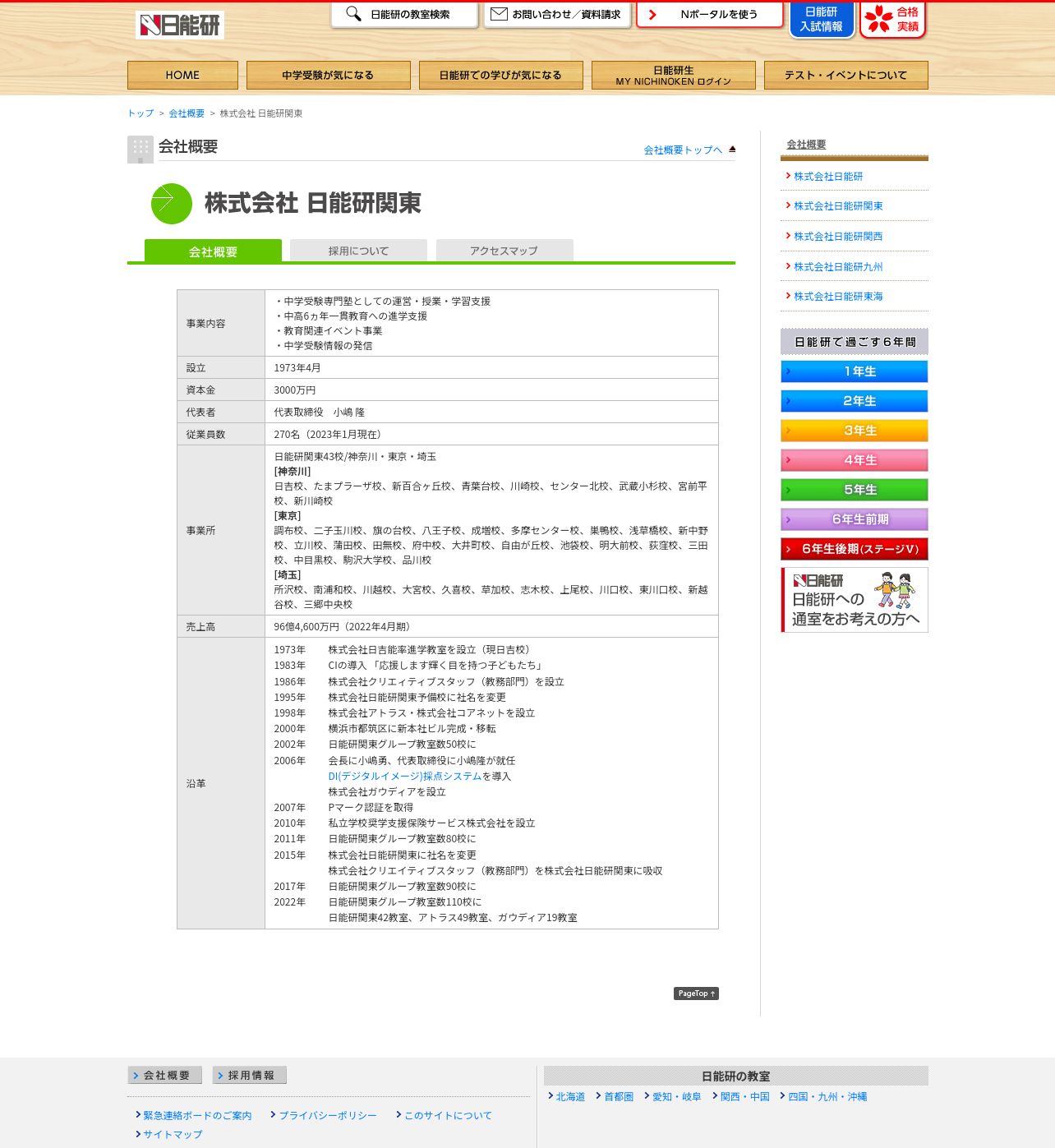Viewport: 1055px width, 1148px height.
Task: Click the cherry blossom 合格実績 icon
Action: coord(879,19)
